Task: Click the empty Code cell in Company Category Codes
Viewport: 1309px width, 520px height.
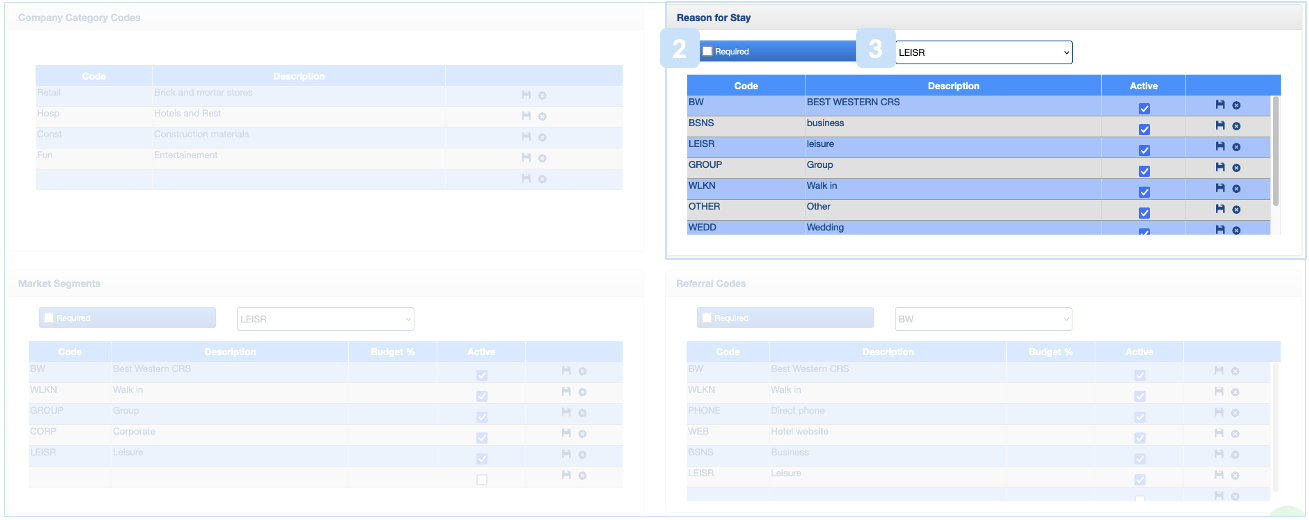Action: [94, 179]
